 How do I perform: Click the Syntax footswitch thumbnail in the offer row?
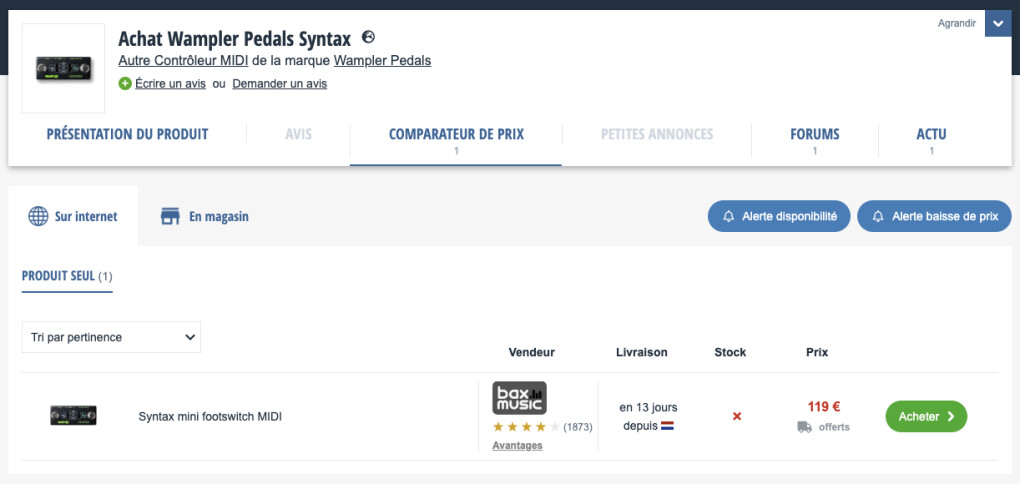[74, 416]
